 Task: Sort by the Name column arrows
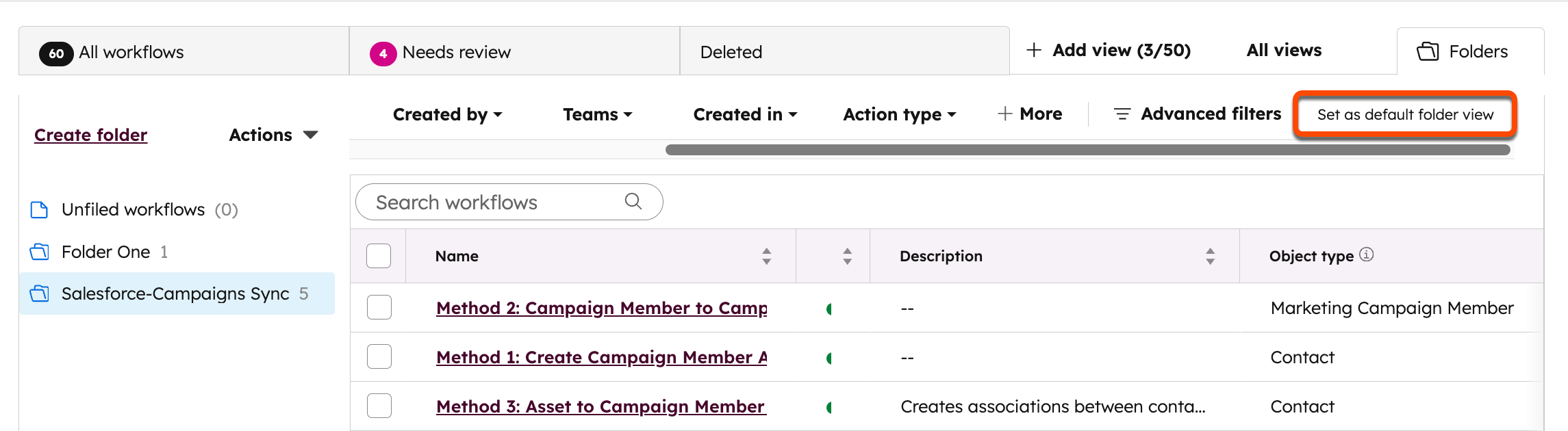(767, 256)
